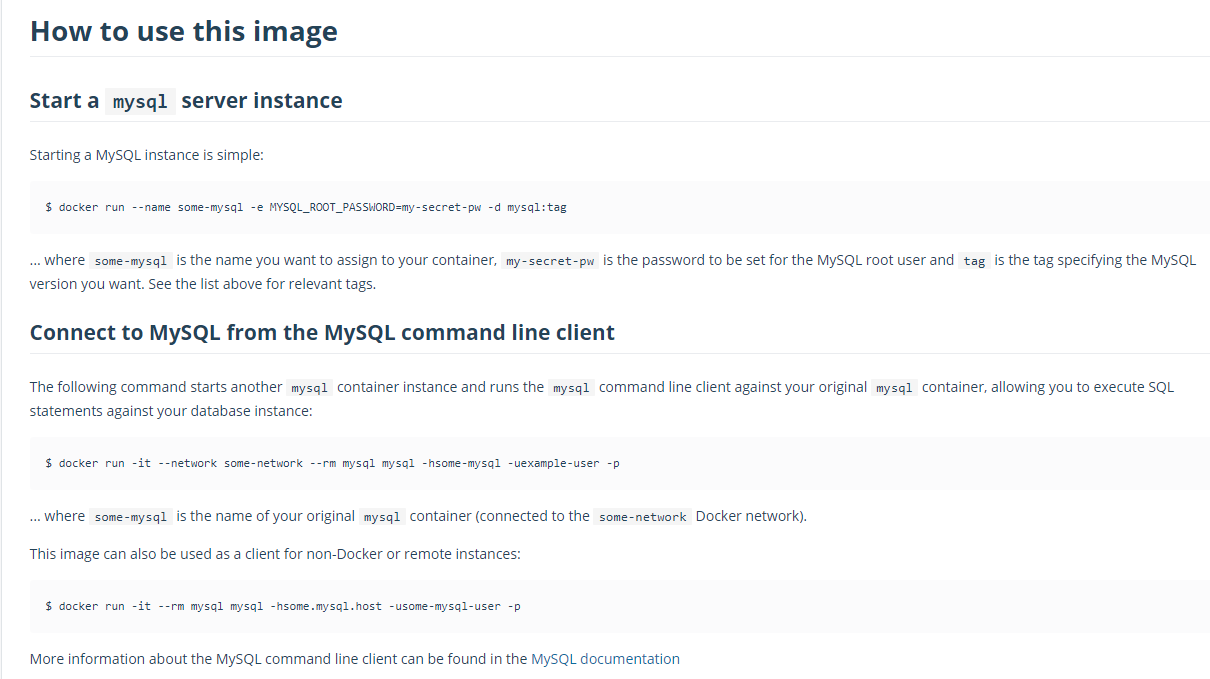Click "mysql" code before "container (connected to the"
This screenshot has width=1210, height=679.
click(382, 517)
